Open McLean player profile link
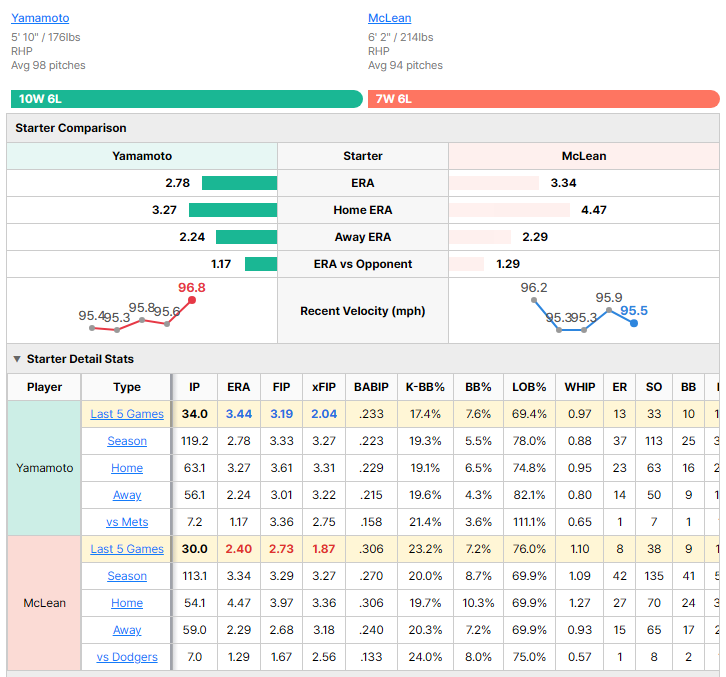 389,18
